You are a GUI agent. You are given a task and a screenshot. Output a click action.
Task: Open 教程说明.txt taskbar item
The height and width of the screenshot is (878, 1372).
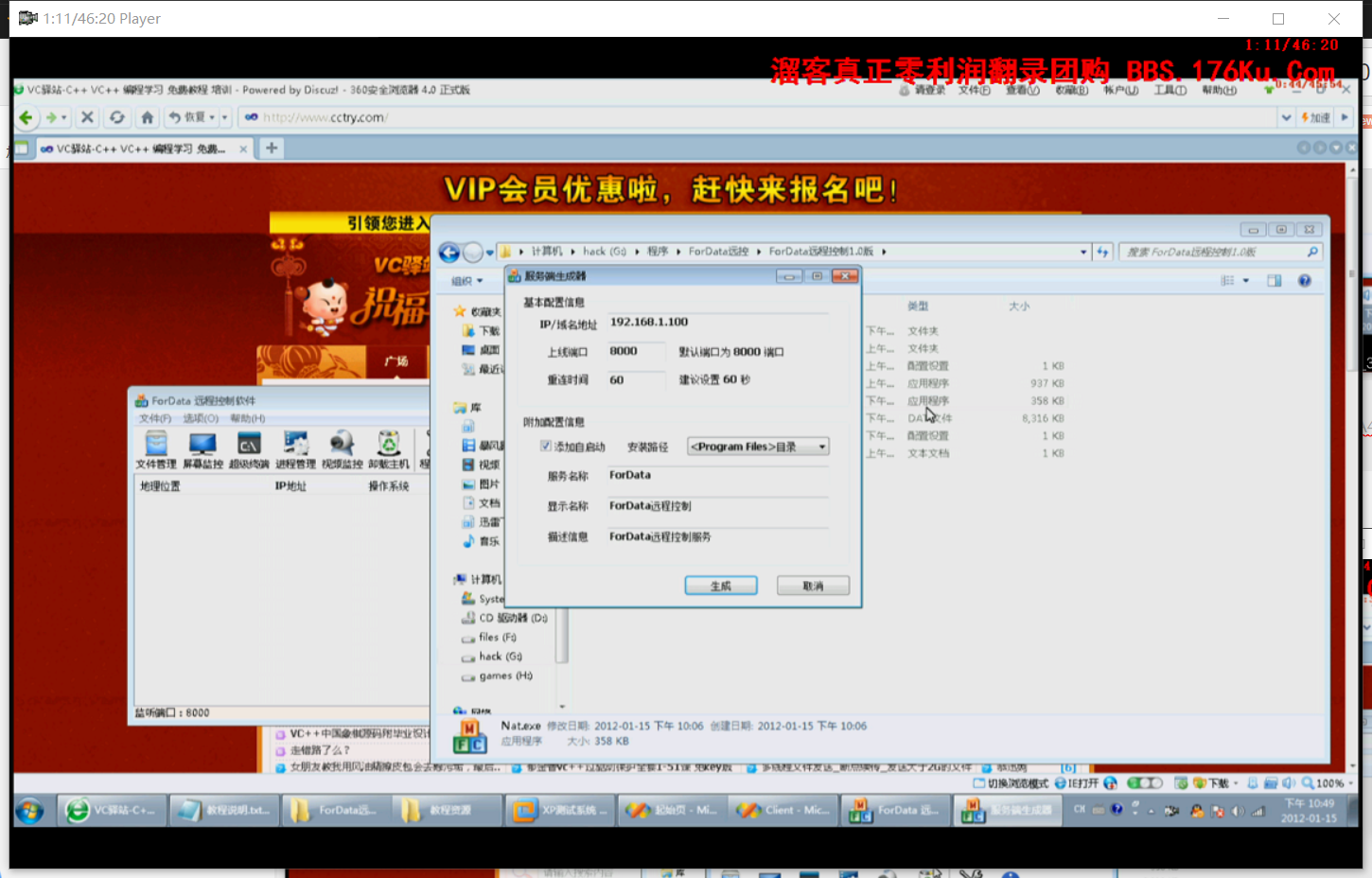pos(225,810)
